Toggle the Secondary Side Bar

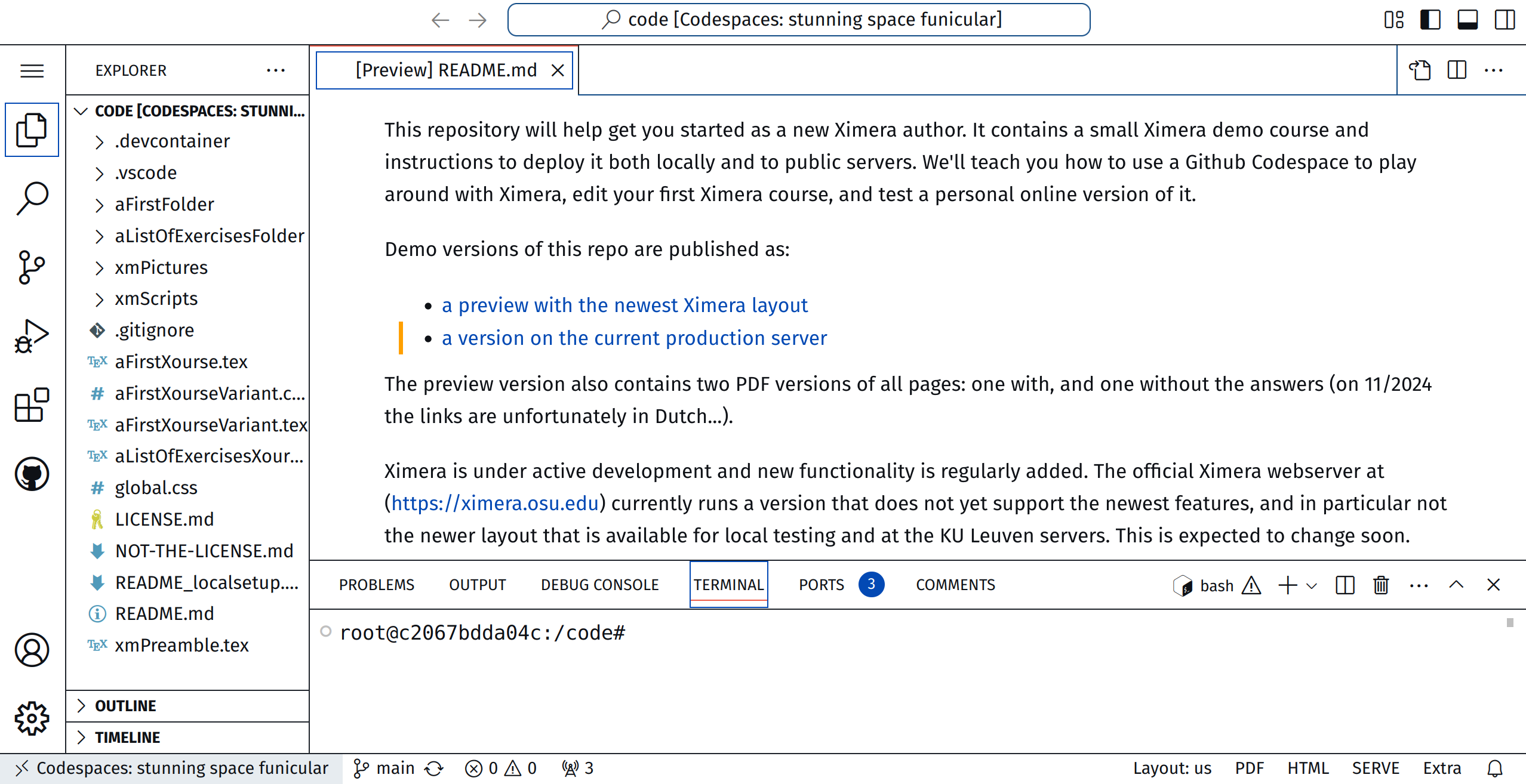pyautogui.click(x=1505, y=20)
